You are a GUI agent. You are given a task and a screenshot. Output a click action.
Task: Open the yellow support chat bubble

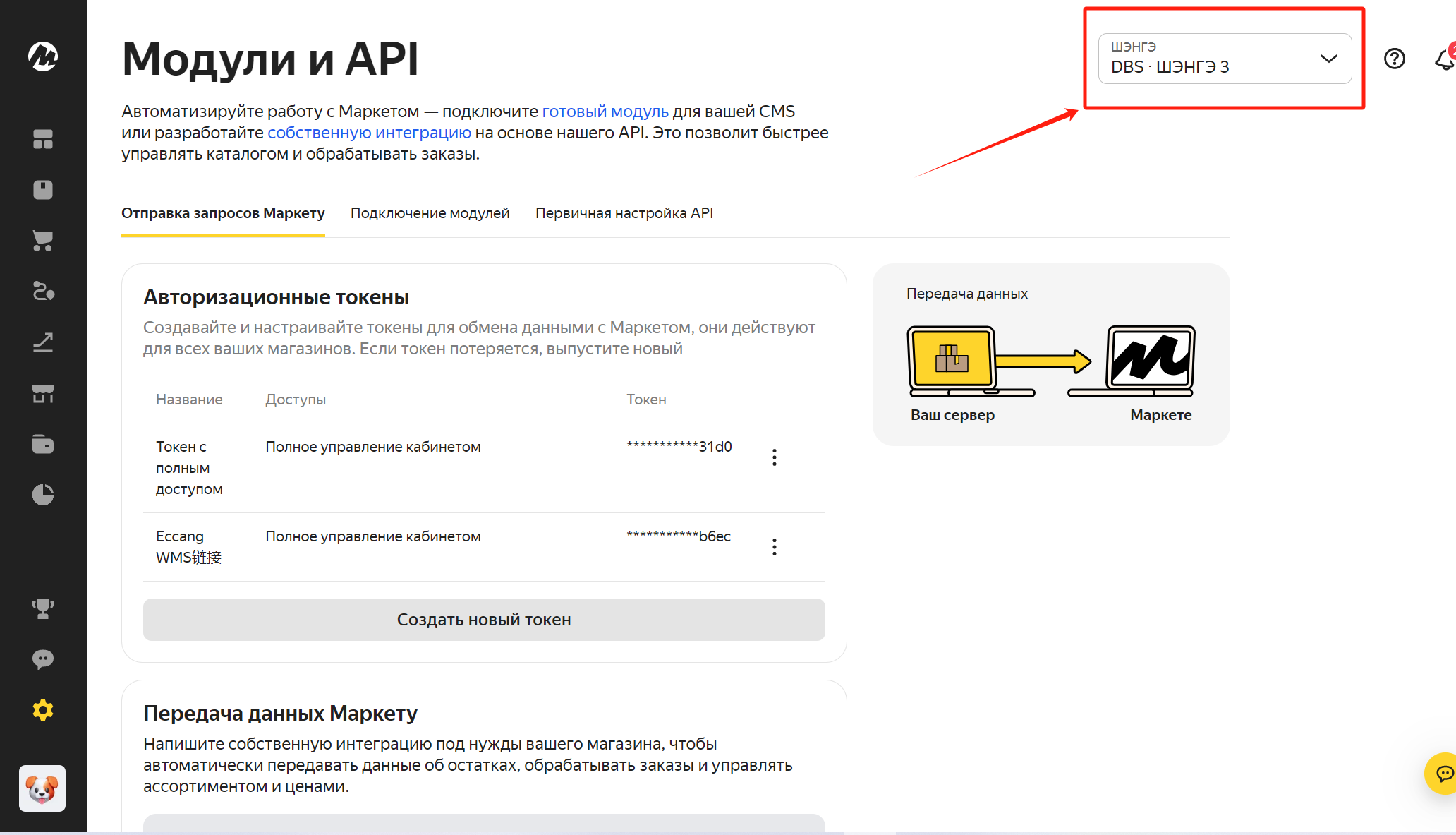(1442, 774)
